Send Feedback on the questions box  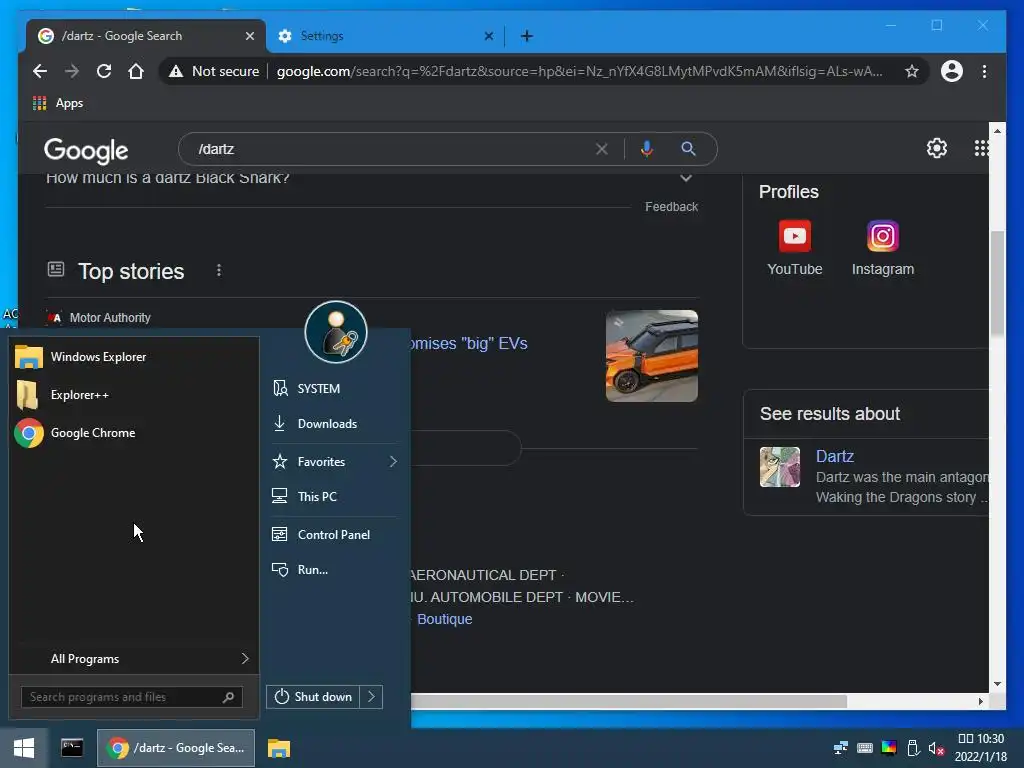tap(671, 206)
